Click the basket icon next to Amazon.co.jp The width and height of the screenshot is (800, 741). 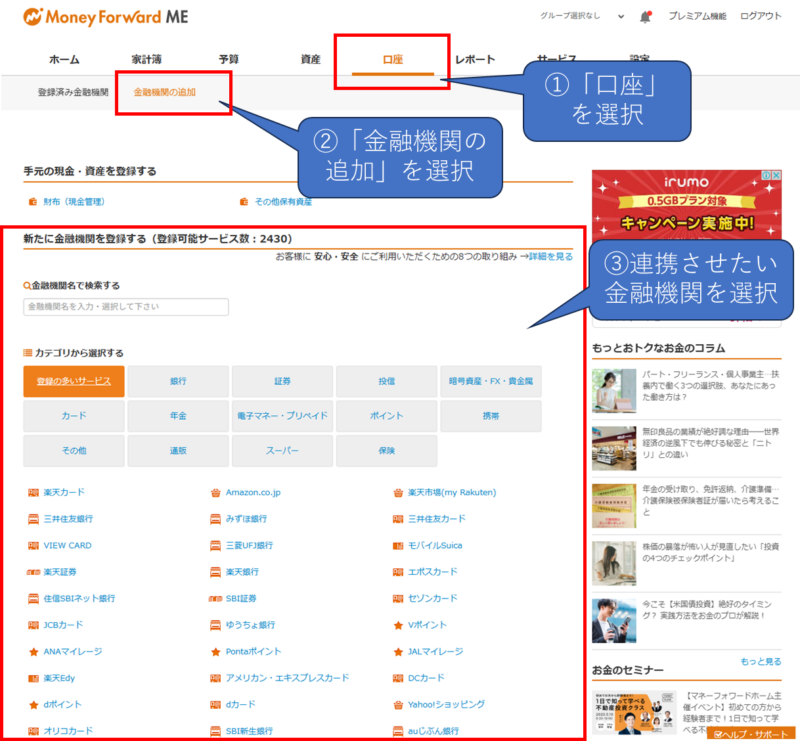tap(215, 492)
